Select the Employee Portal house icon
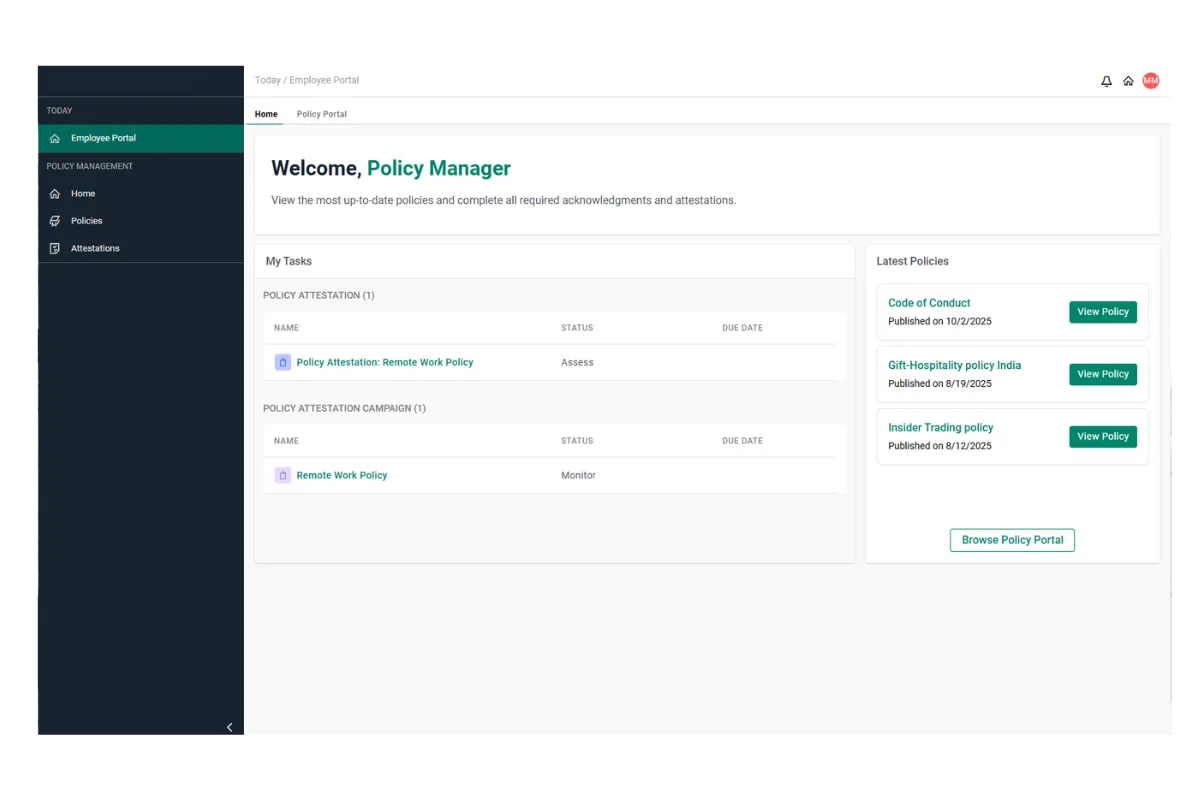This screenshot has height=800, width=1200. tap(55, 138)
